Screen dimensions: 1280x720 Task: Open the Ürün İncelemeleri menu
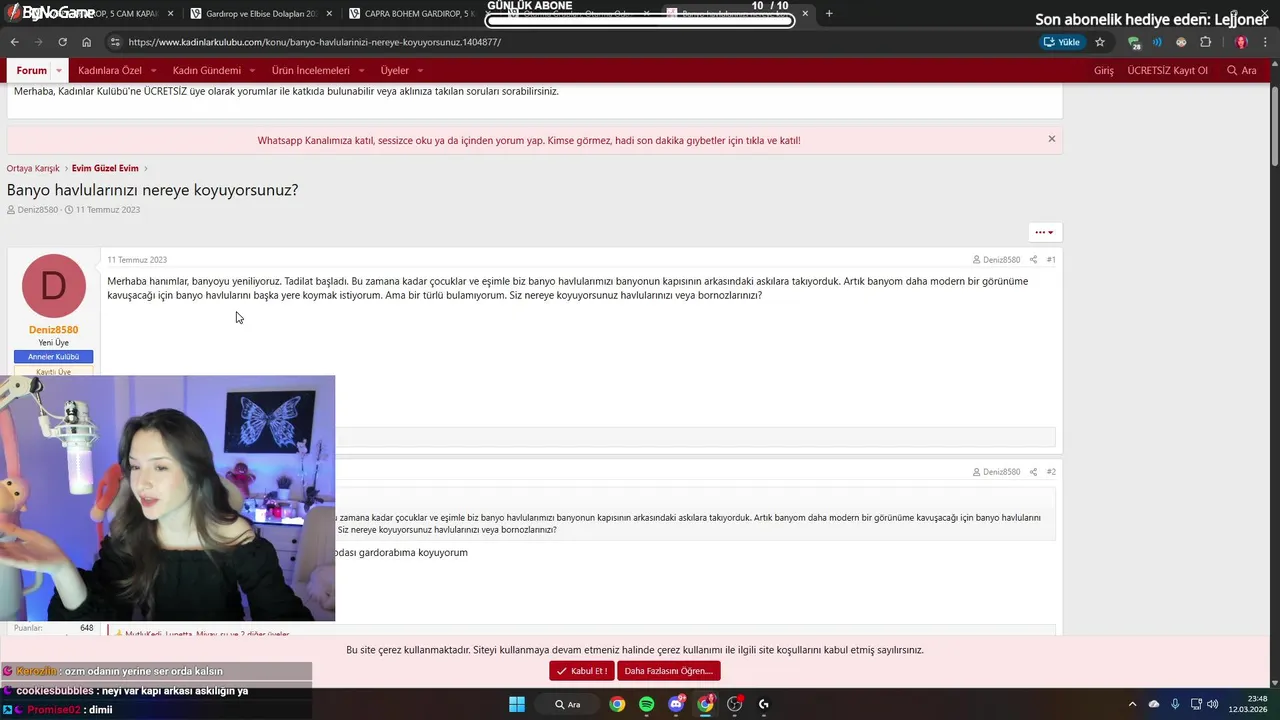click(x=311, y=71)
